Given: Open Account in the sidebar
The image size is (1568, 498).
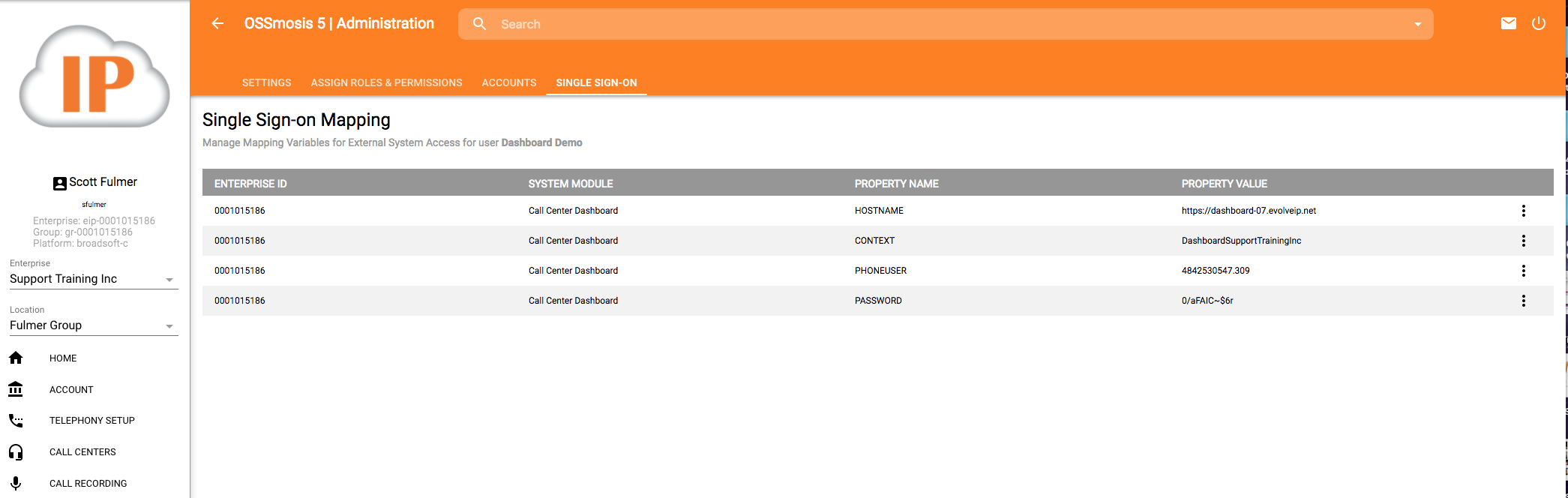Looking at the screenshot, I should (x=71, y=390).
